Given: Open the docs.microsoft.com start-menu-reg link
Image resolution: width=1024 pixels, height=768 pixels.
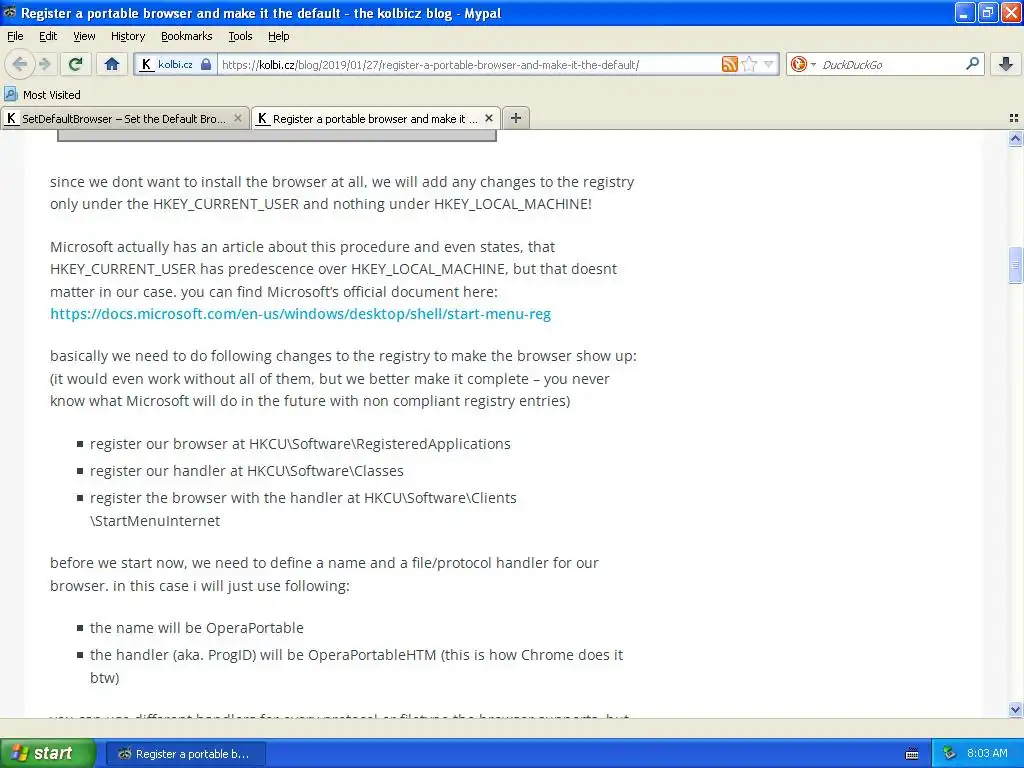Looking at the screenshot, I should 300,313.
